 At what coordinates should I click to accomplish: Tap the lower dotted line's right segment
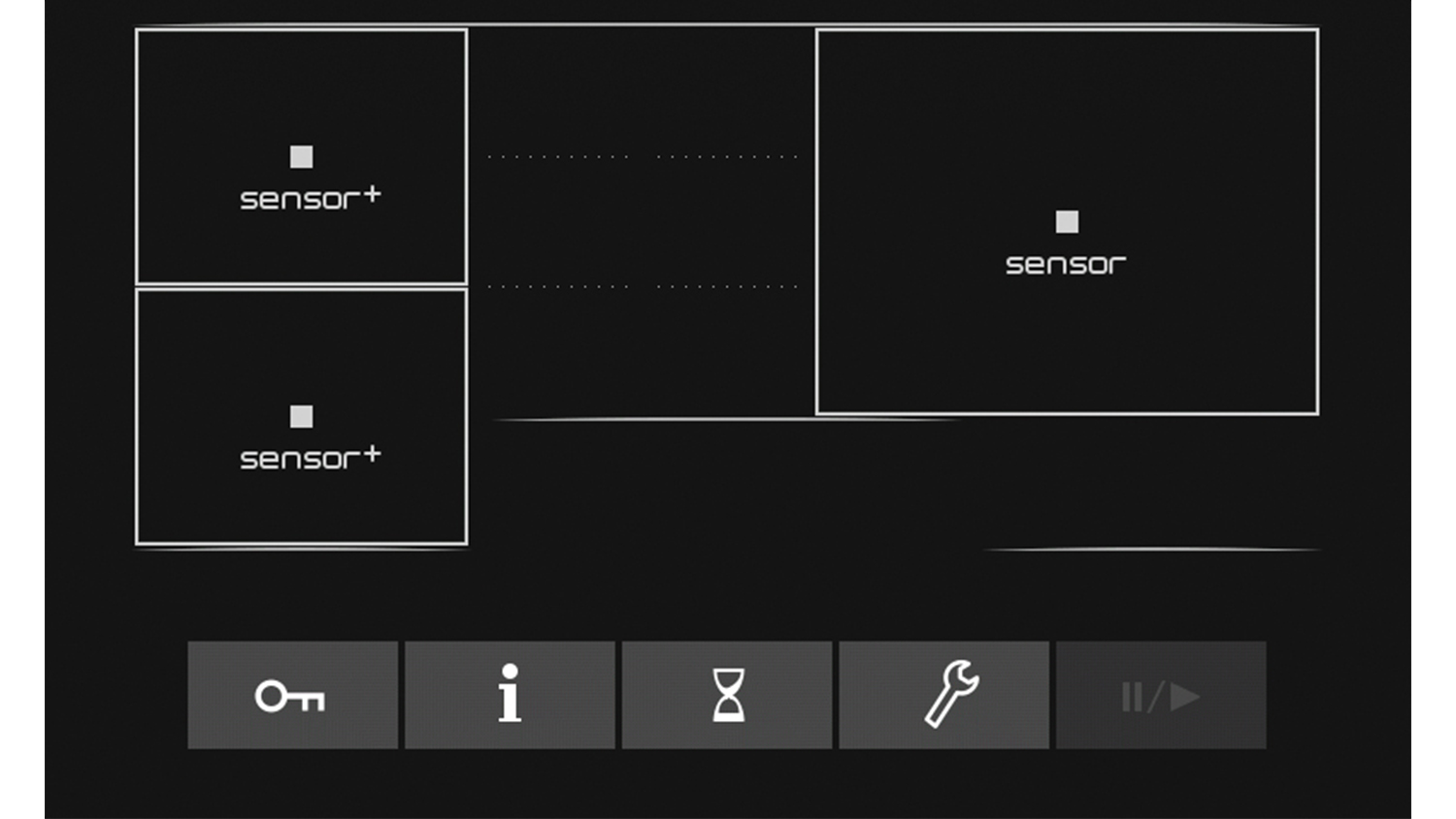727,286
